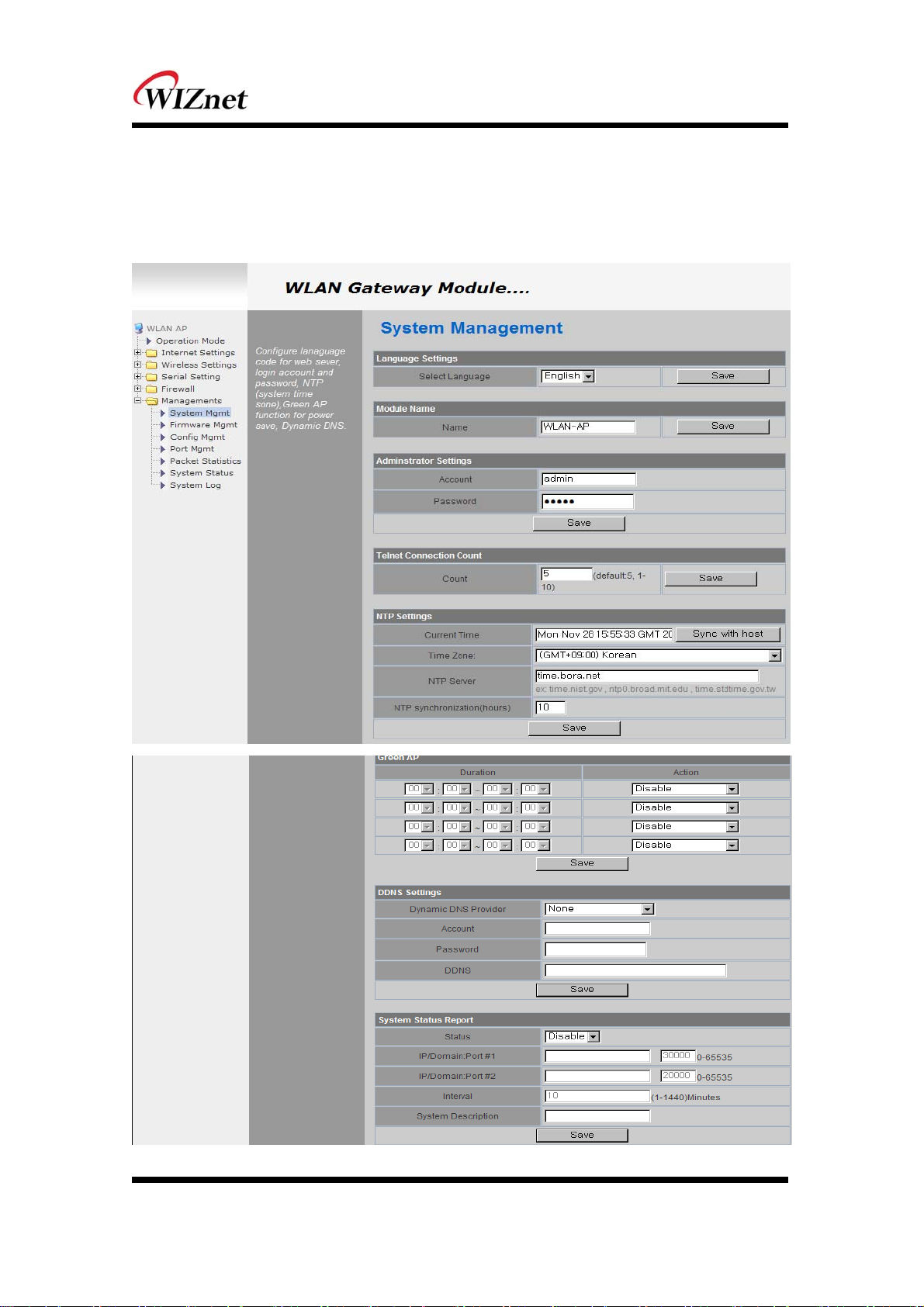The height and width of the screenshot is (1307, 924).
Task: Click the DDNS hostname field
Action: pyautogui.click(x=636, y=970)
